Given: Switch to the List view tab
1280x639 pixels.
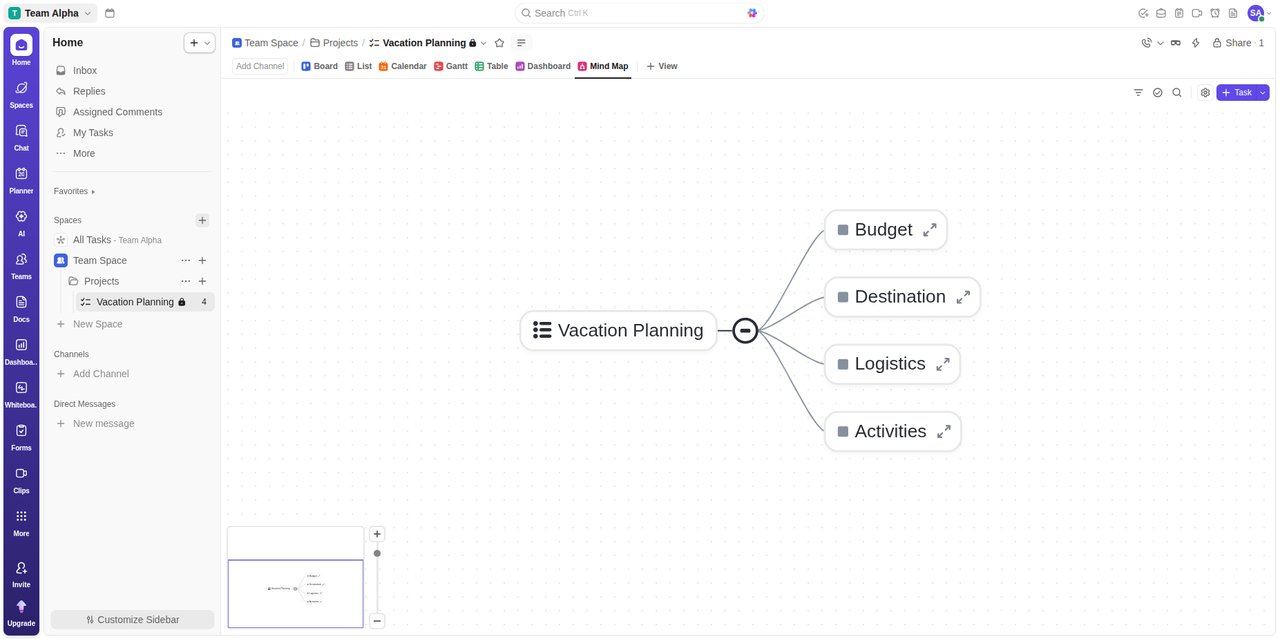Looking at the screenshot, I should pyautogui.click(x=358, y=66).
